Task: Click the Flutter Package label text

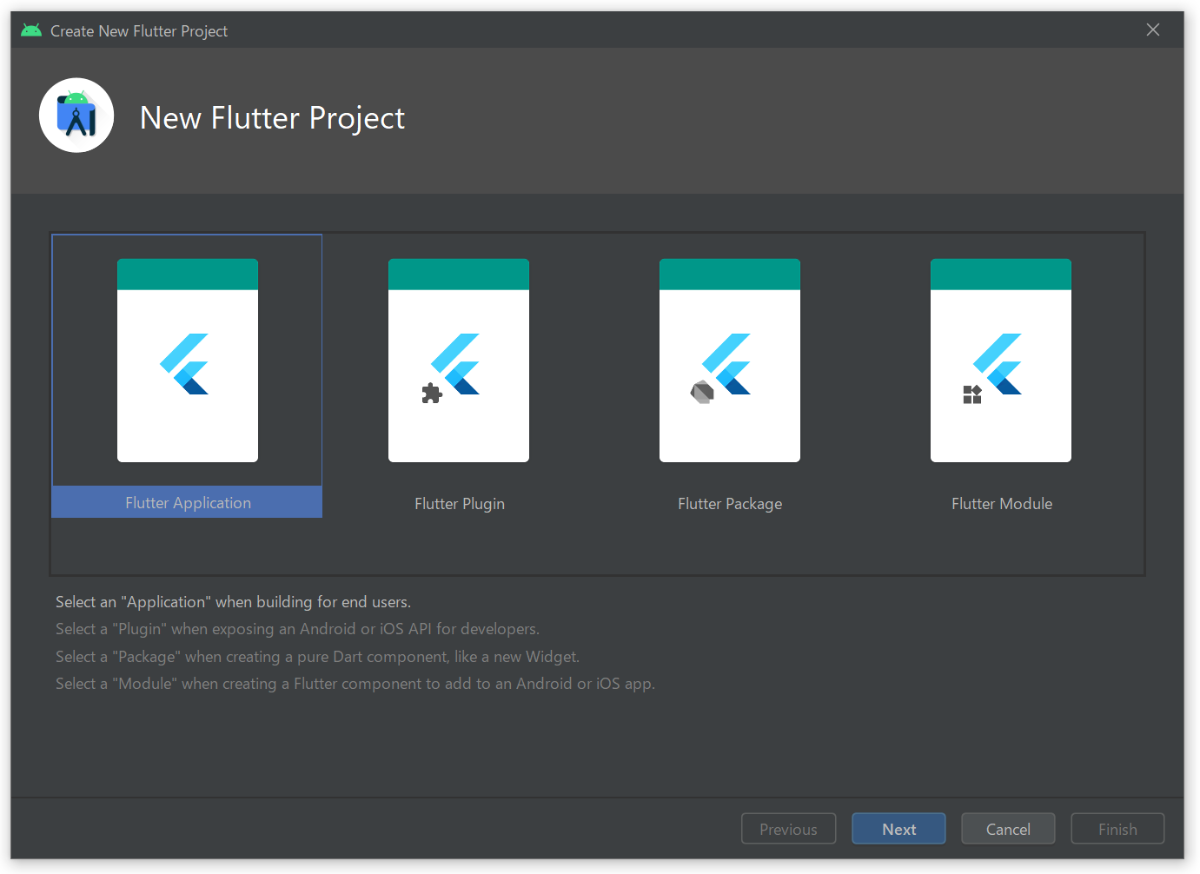Action: coord(729,503)
